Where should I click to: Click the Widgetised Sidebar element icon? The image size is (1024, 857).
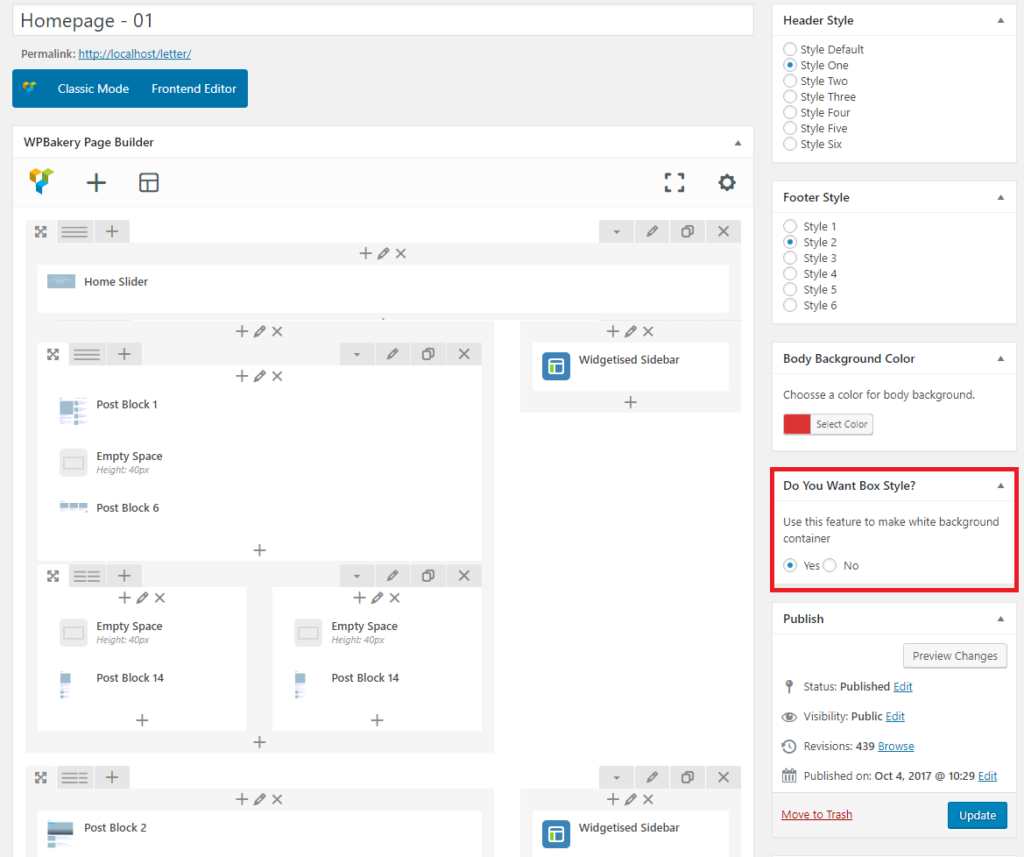(x=555, y=366)
